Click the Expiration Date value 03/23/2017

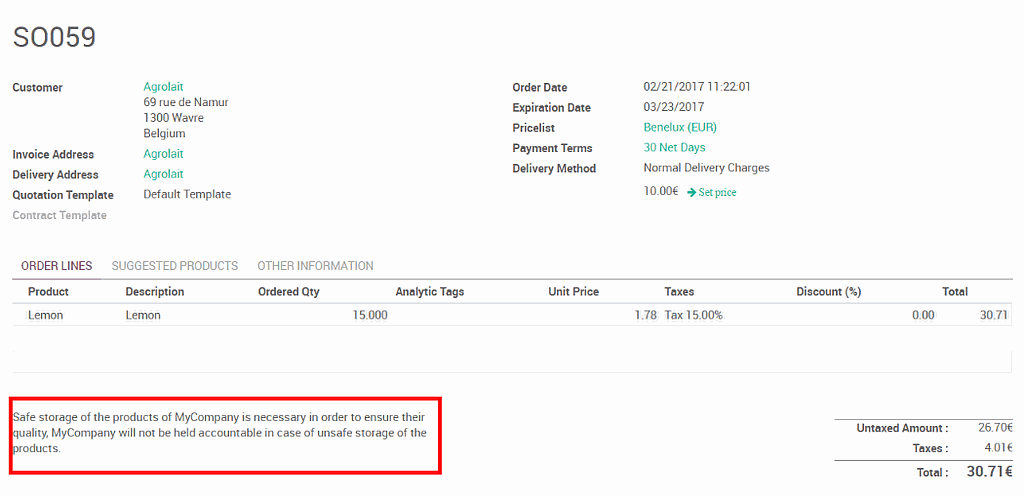673,107
